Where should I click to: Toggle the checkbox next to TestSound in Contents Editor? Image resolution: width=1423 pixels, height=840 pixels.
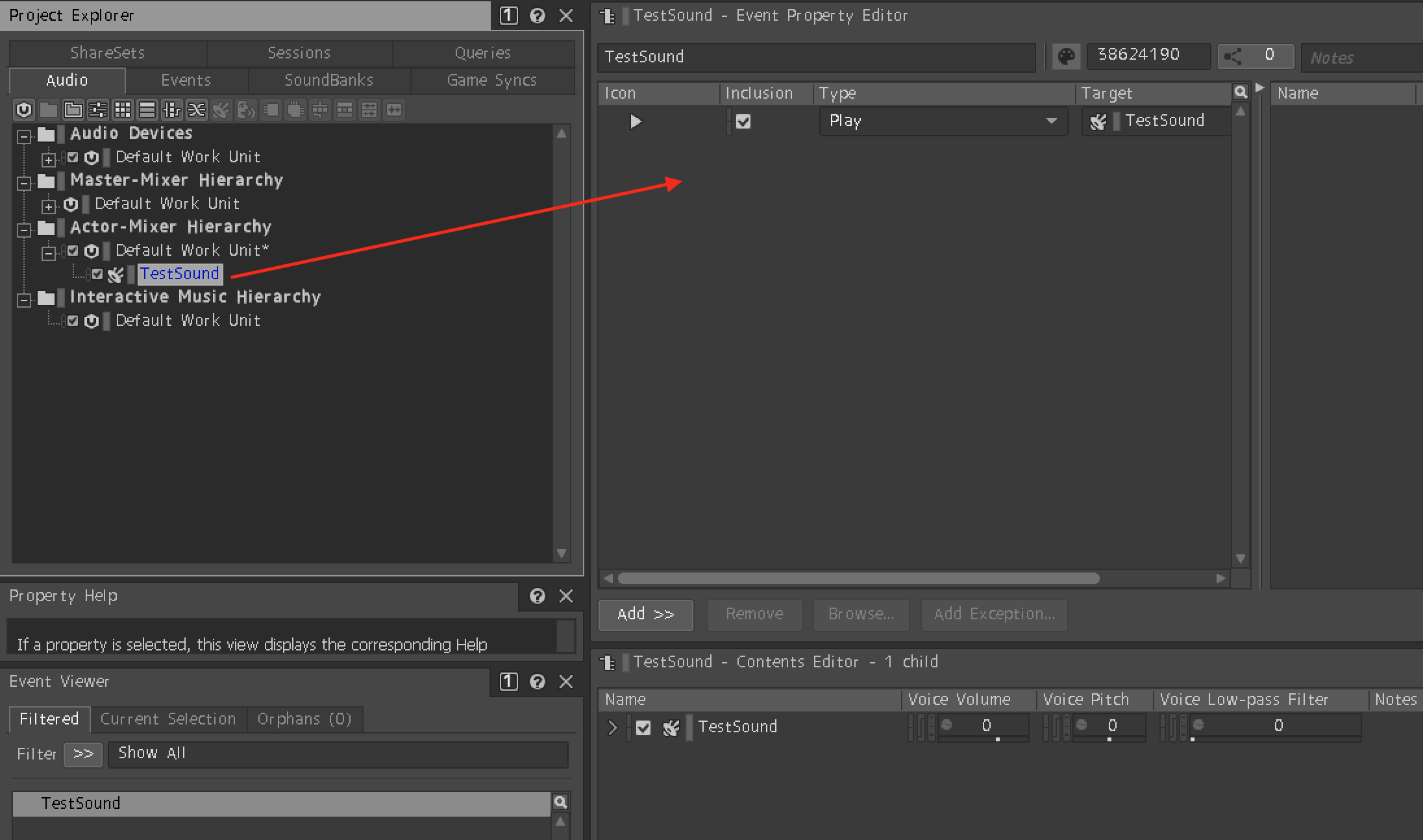[x=643, y=728]
